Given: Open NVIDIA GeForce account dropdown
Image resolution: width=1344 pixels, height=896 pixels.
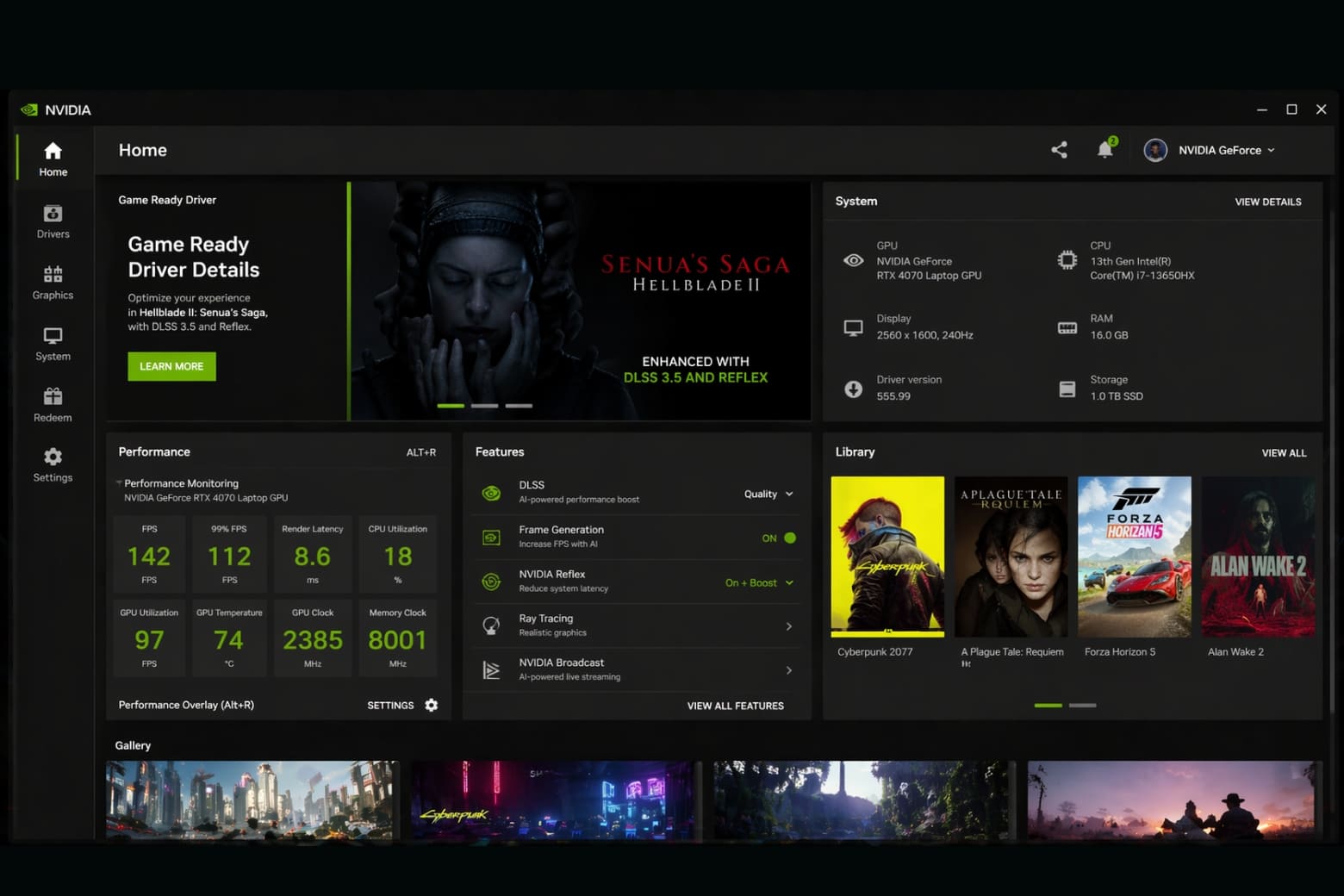Looking at the screenshot, I should tap(1226, 150).
